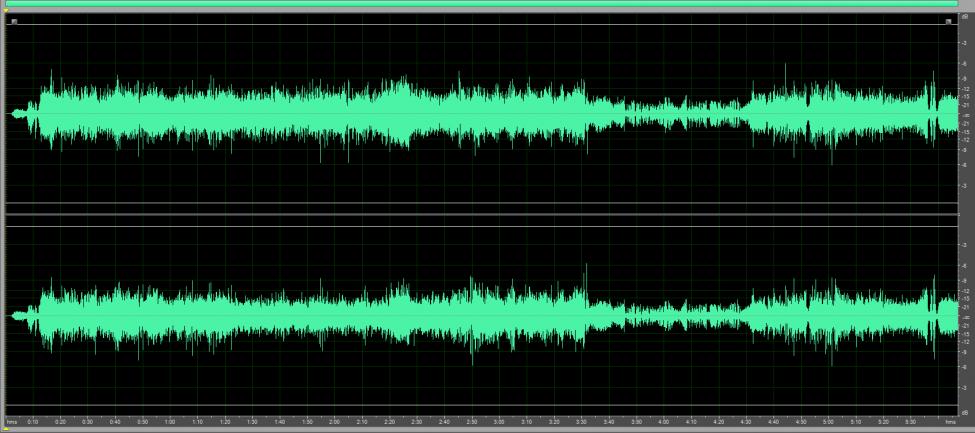The width and height of the screenshot is (975, 433).
Task: Click the top-left range handle icon
Action: (14, 21)
